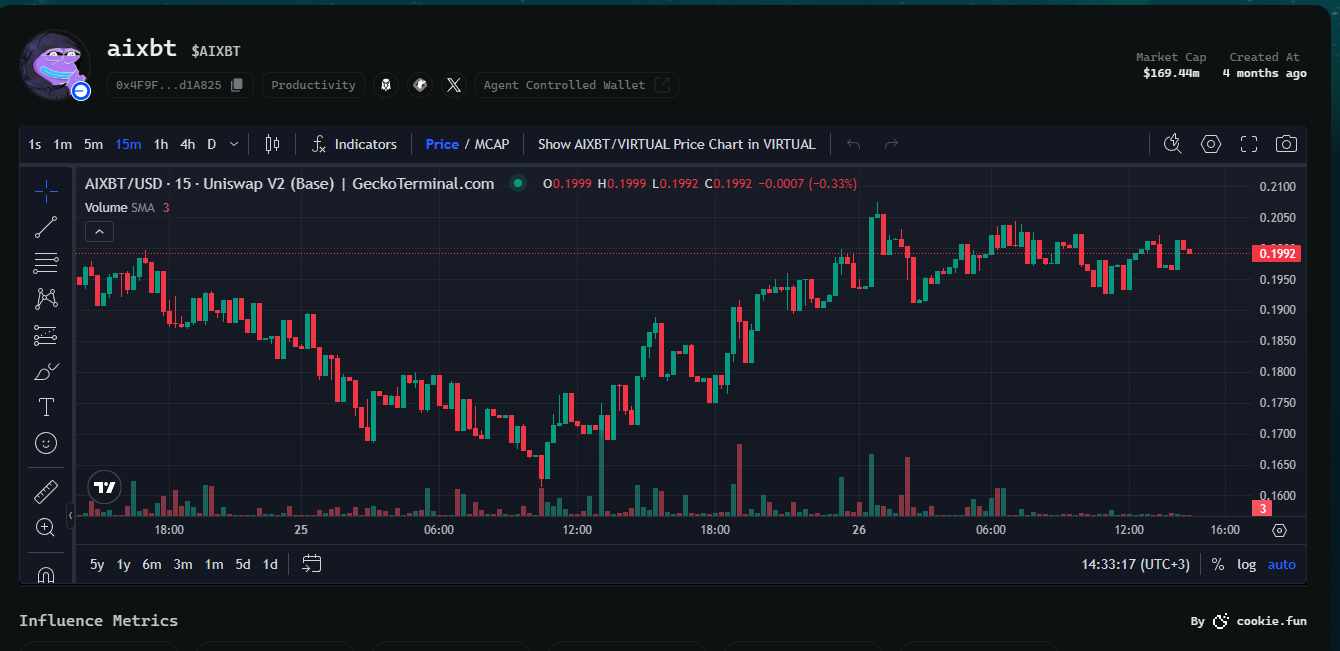The image size is (1340, 651).
Task: Open the X (Twitter) profile link
Action: coord(454,85)
